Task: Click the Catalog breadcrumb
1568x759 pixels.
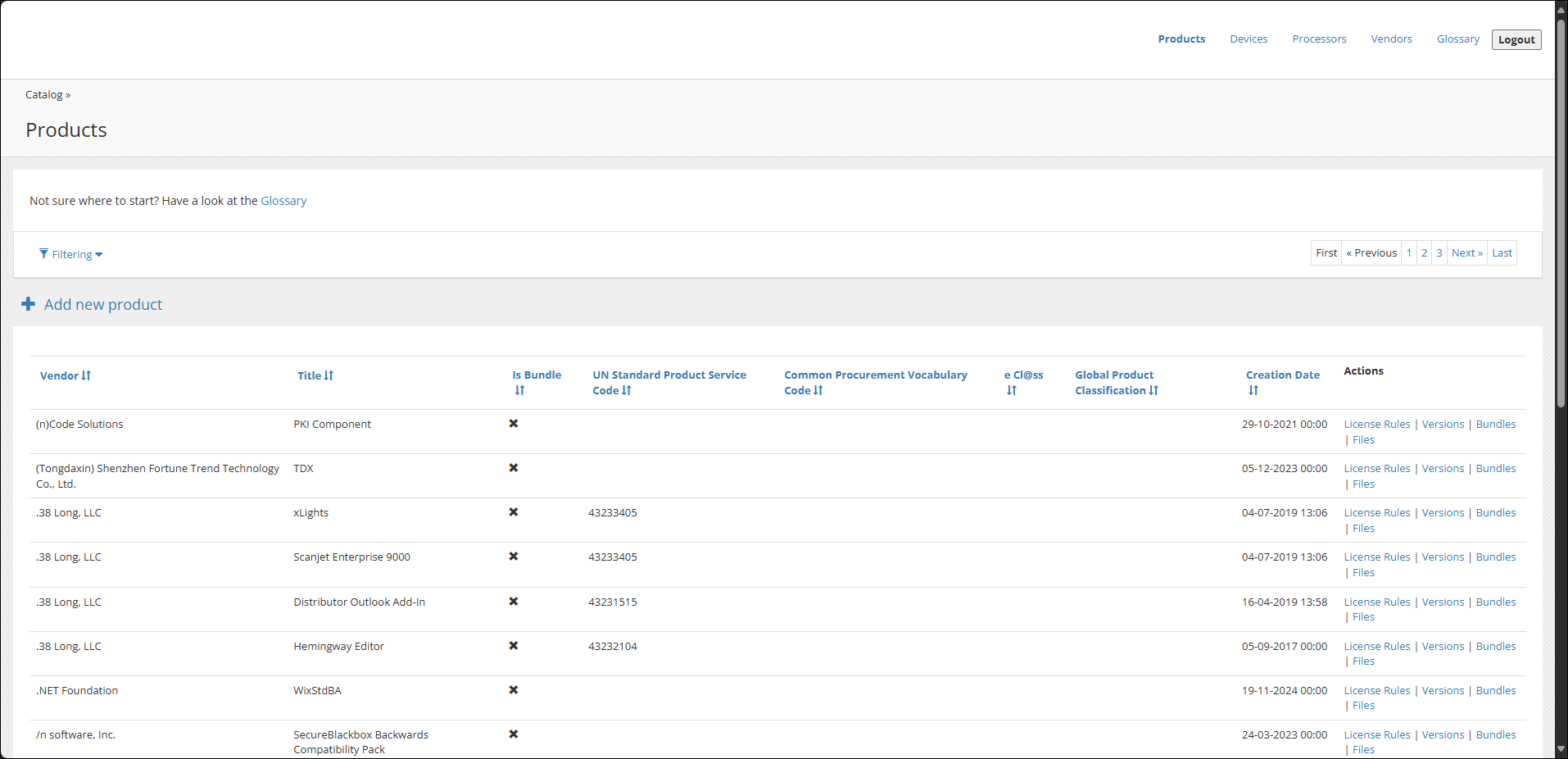Action: click(44, 95)
